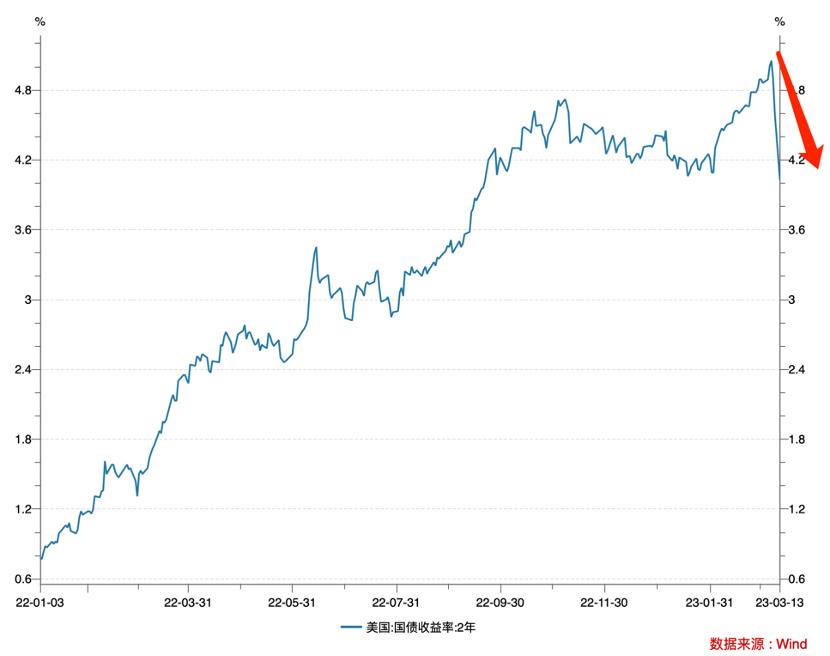Click the 4.8 label on the left y-axis
Screen dimensions: 830x656
pyautogui.click(x=23, y=90)
